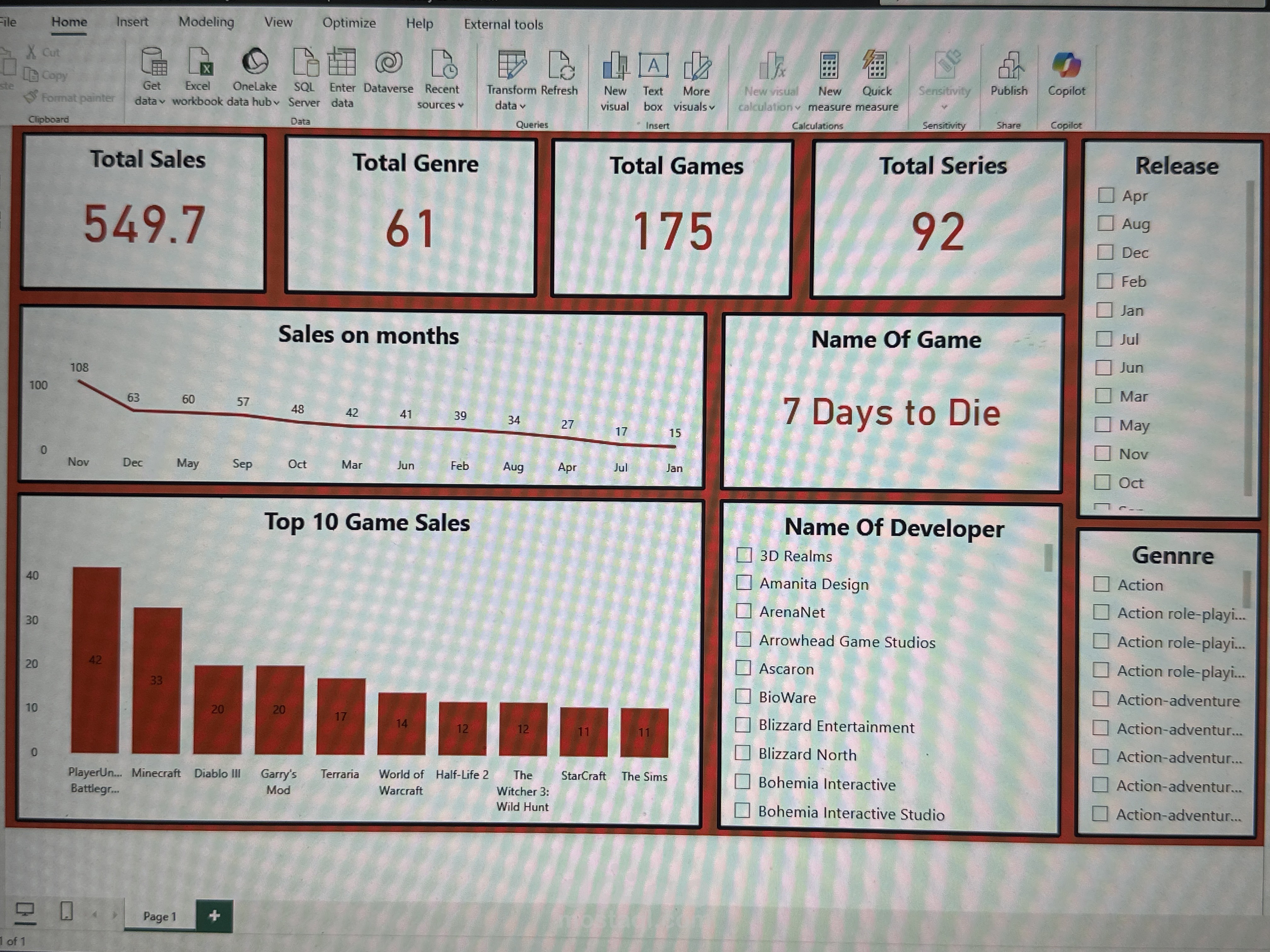This screenshot has height=952, width=1270.
Task: Browse More visuals
Action: 695,82
